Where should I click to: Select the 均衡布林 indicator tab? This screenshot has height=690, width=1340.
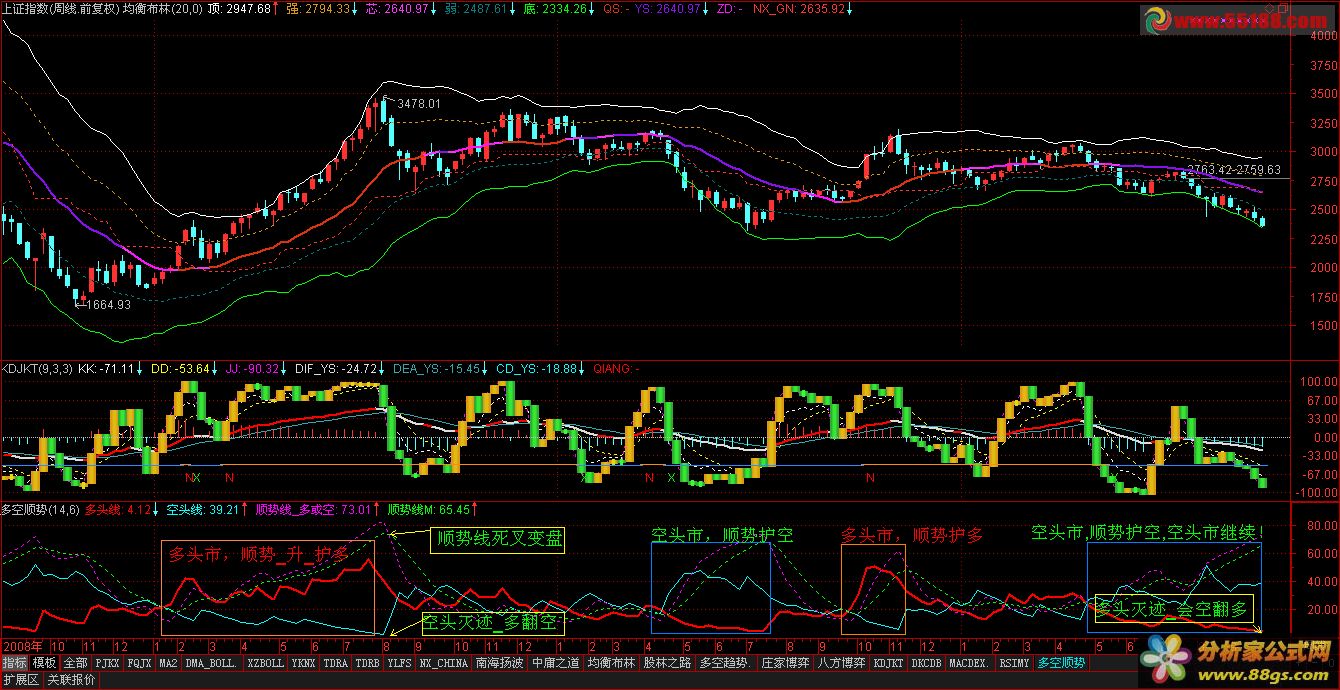(612, 663)
